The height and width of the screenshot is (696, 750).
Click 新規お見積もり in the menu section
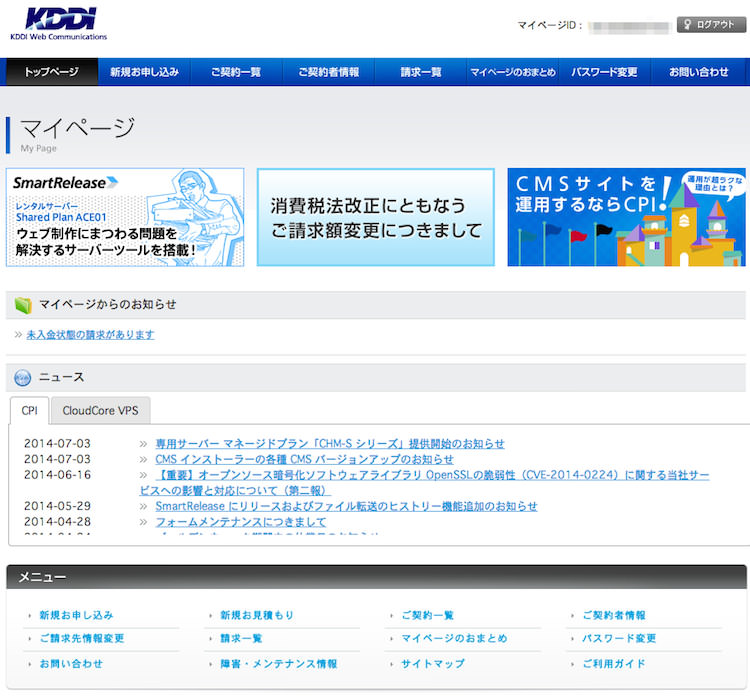tap(257, 615)
